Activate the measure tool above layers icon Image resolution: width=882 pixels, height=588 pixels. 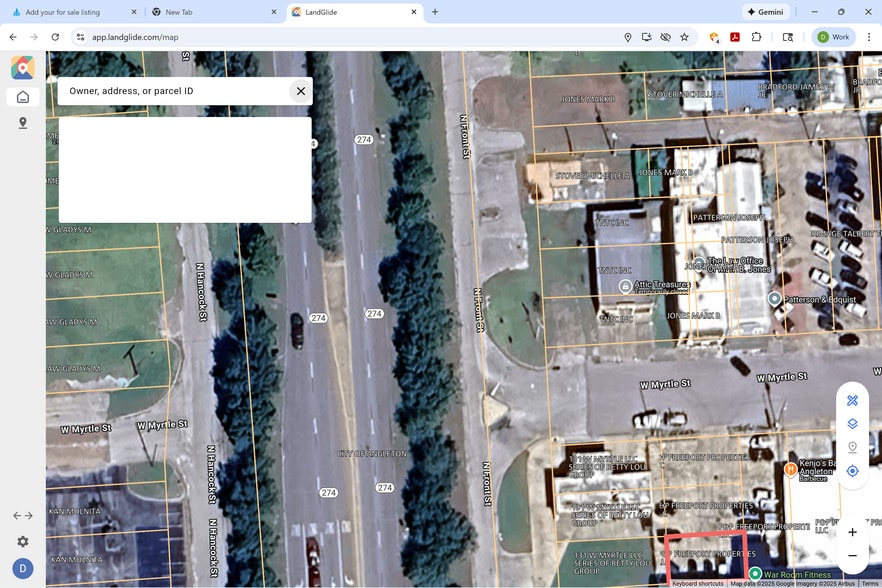(x=852, y=400)
